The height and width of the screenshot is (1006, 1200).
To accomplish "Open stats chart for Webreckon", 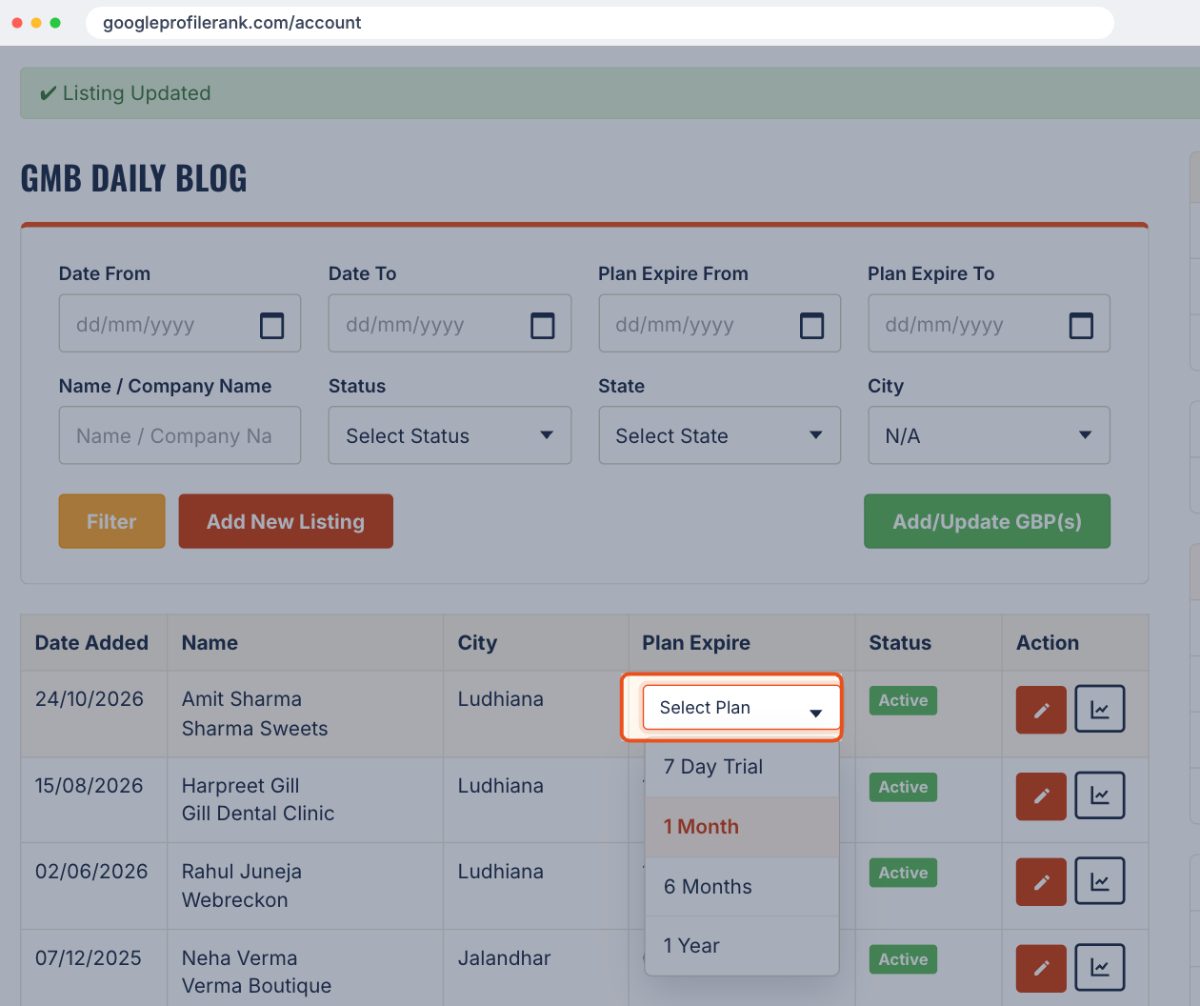I will [1100, 882].
